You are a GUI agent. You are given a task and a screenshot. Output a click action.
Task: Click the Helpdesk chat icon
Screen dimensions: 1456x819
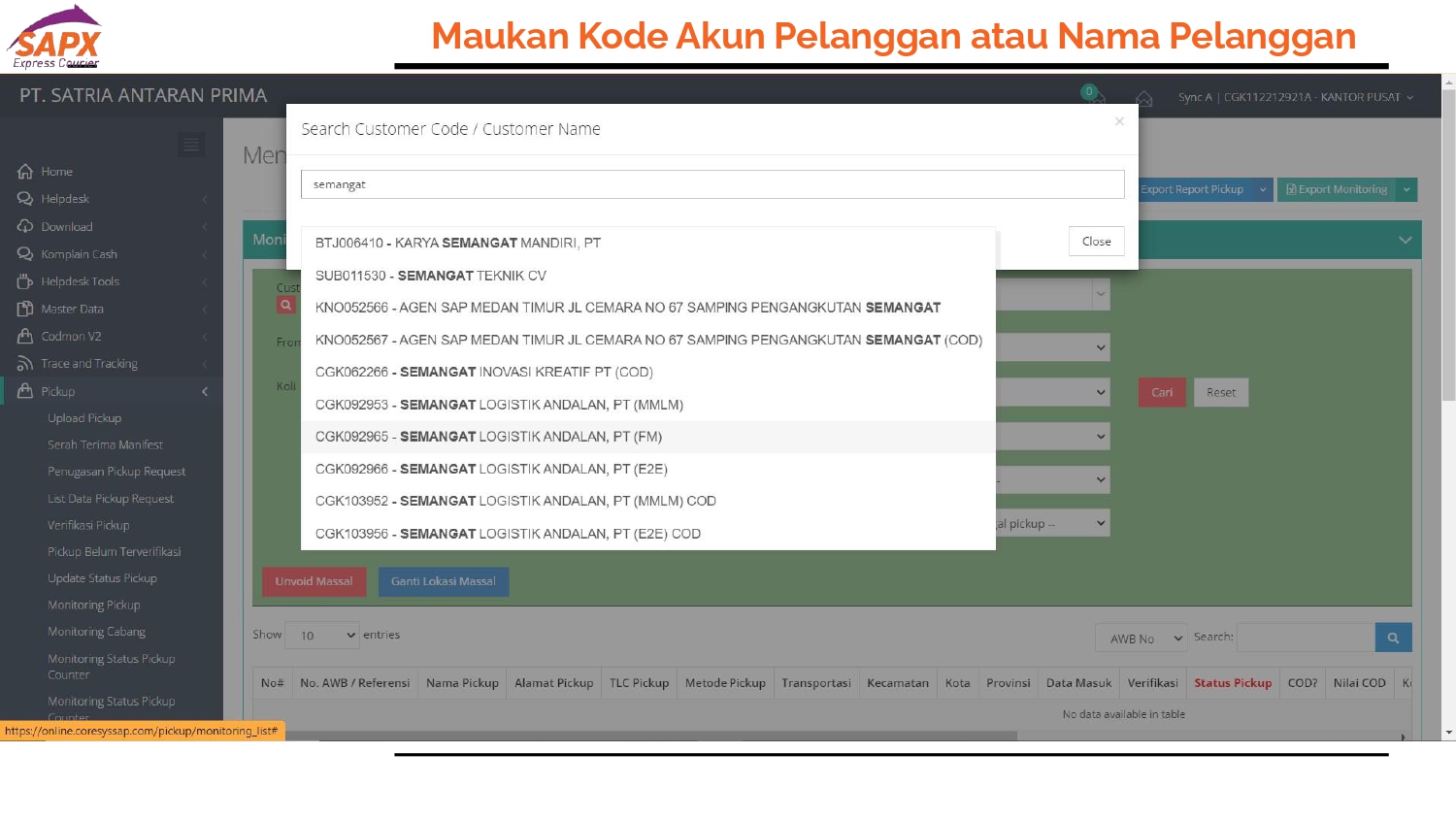coord(25,199)
